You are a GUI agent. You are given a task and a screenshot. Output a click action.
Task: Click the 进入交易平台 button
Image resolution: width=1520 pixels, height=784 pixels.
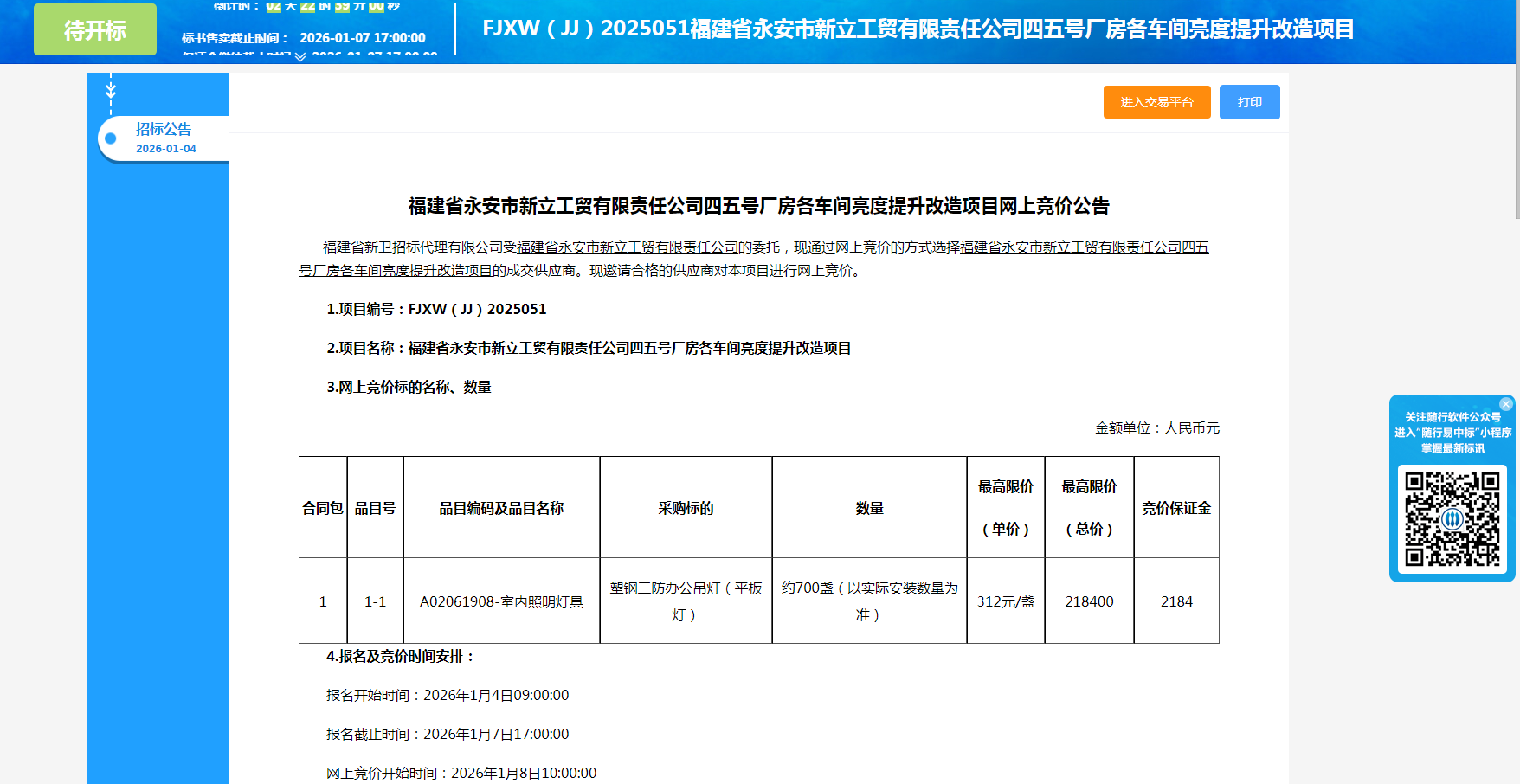(x=1156, y=102)
